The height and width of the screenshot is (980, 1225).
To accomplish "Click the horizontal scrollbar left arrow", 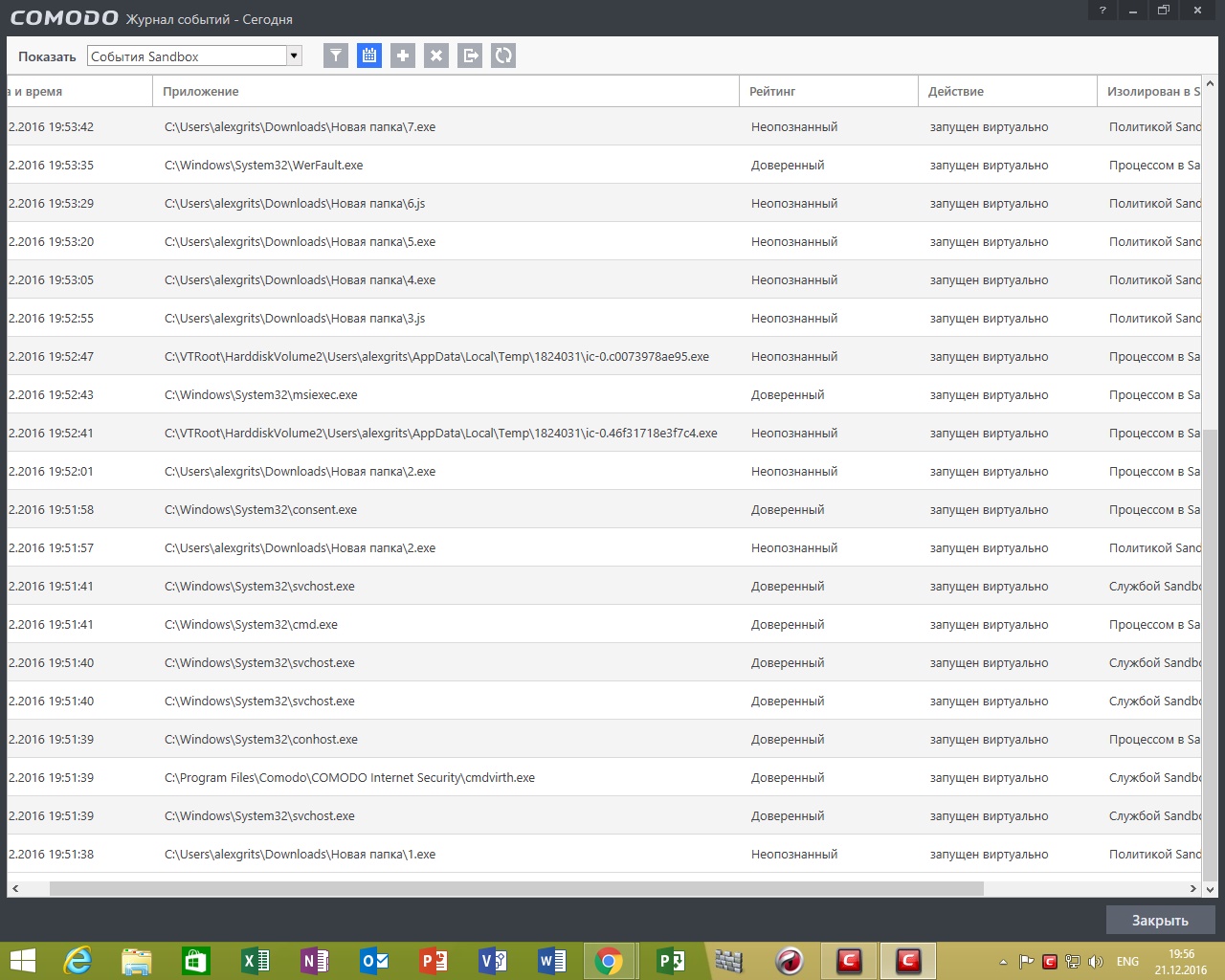I will [x=15, y=889].
